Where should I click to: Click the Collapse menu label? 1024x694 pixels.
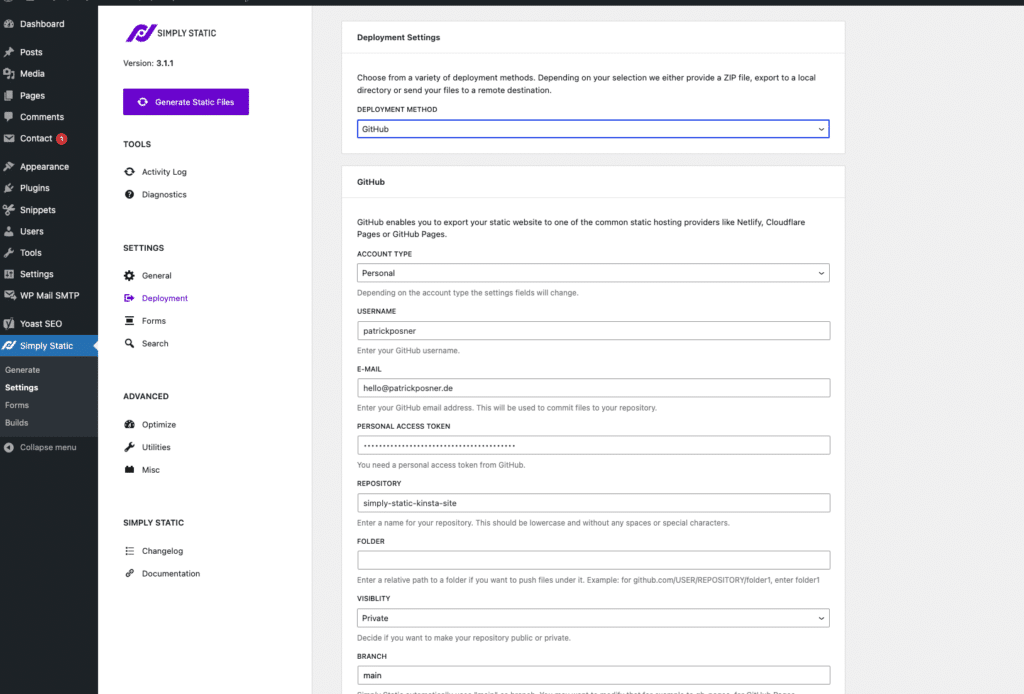click(48, 447)
